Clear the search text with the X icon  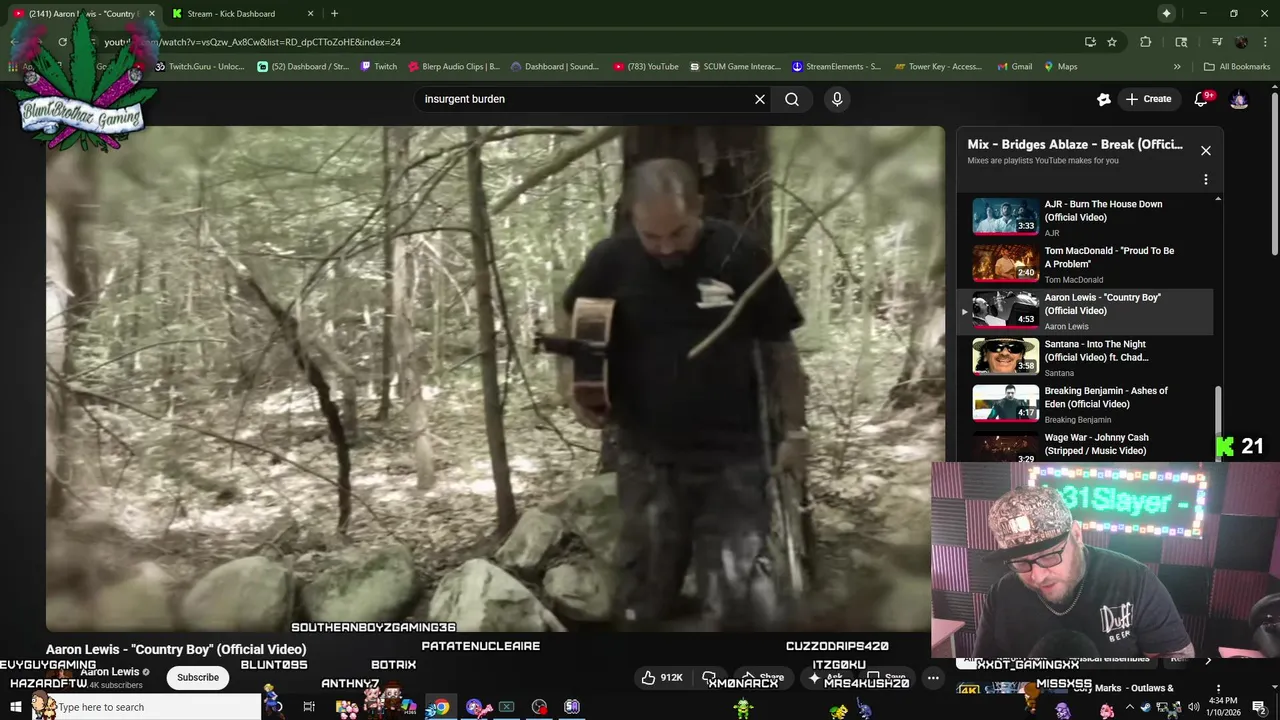(760, 99)
